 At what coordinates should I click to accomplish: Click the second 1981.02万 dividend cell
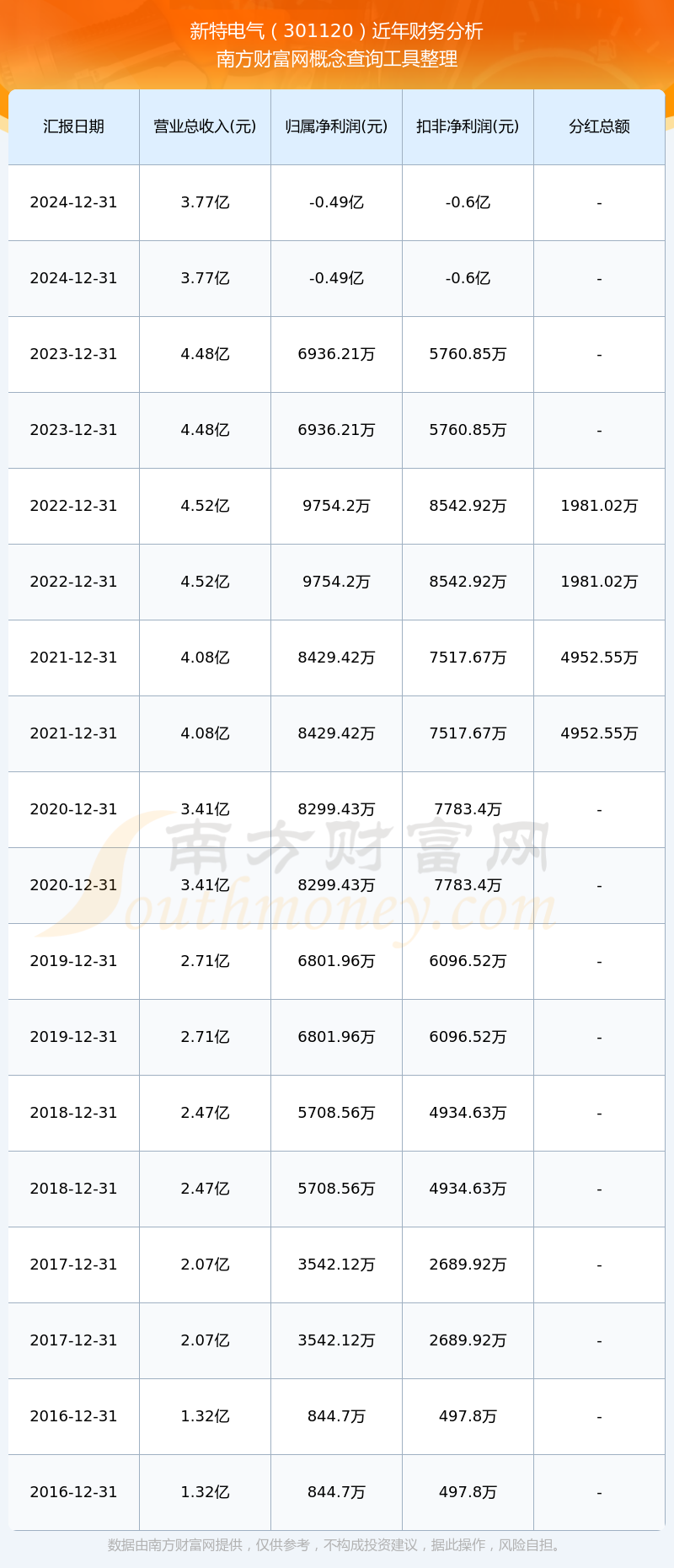(x=599, y=582)
